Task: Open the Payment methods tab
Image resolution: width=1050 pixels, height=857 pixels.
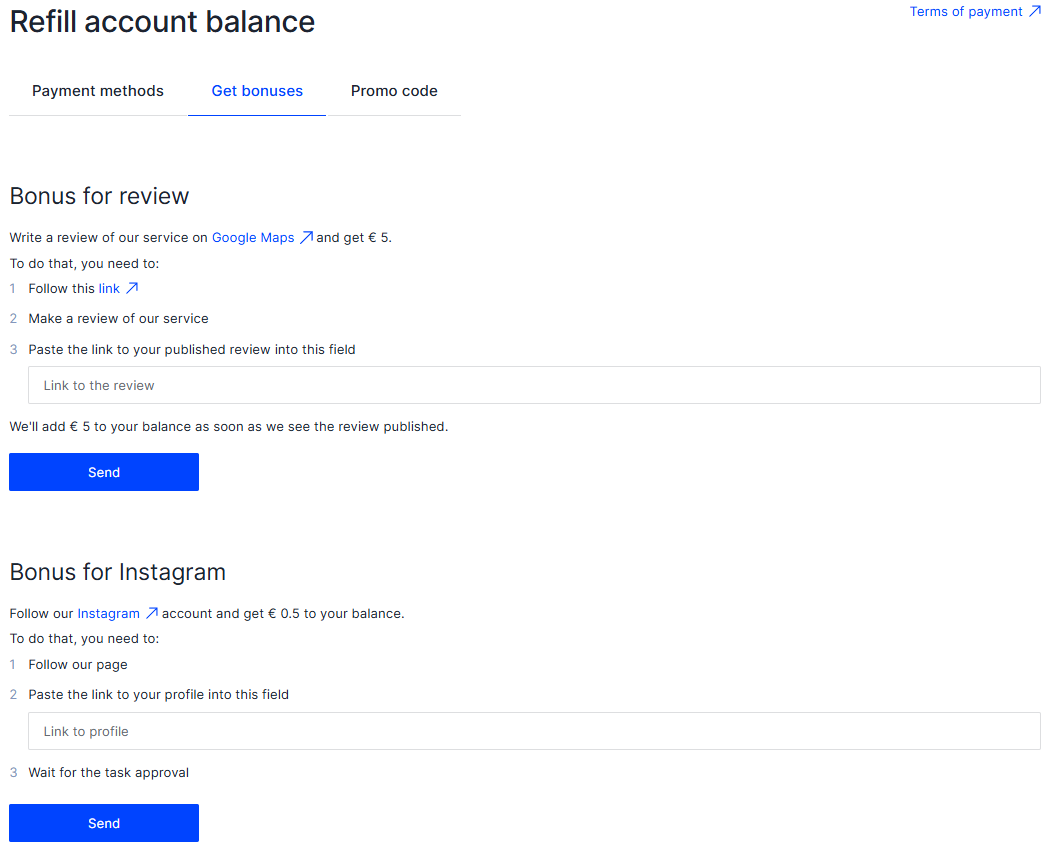Action: 98,91
